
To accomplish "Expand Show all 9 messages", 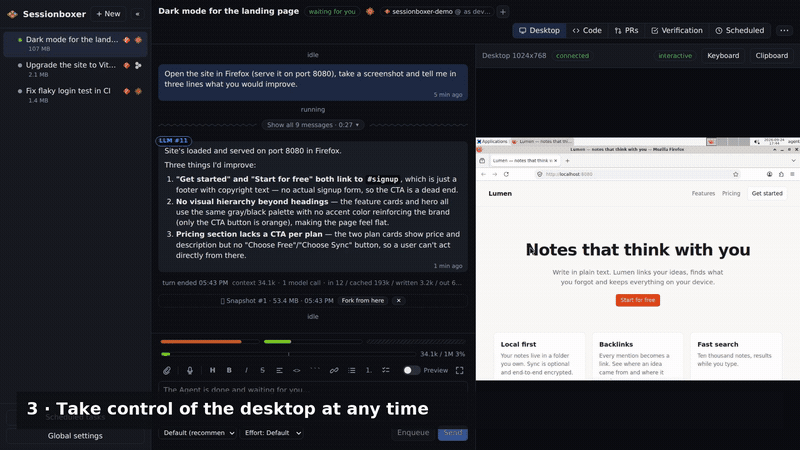I will (313, 124).
